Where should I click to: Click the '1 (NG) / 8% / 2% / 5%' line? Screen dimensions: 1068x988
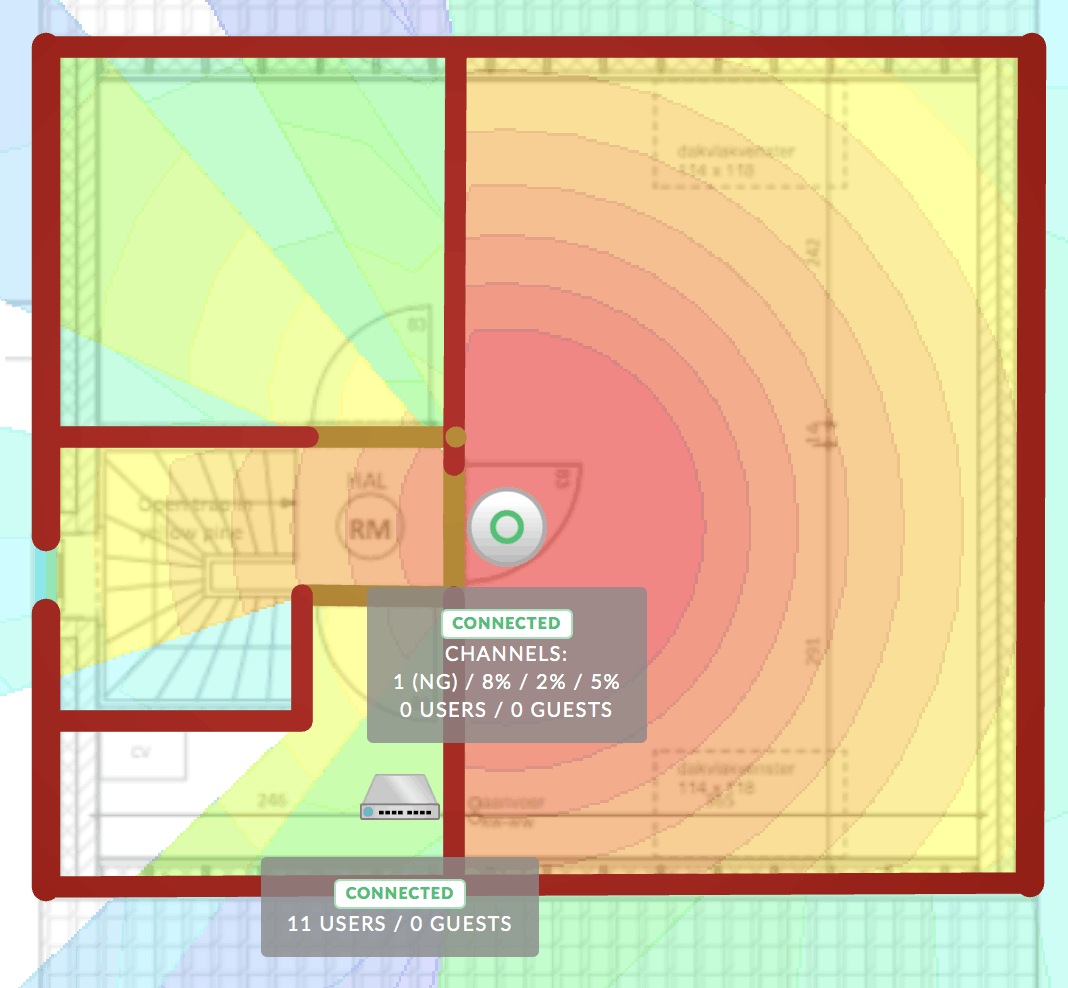(x=506, y=682)
